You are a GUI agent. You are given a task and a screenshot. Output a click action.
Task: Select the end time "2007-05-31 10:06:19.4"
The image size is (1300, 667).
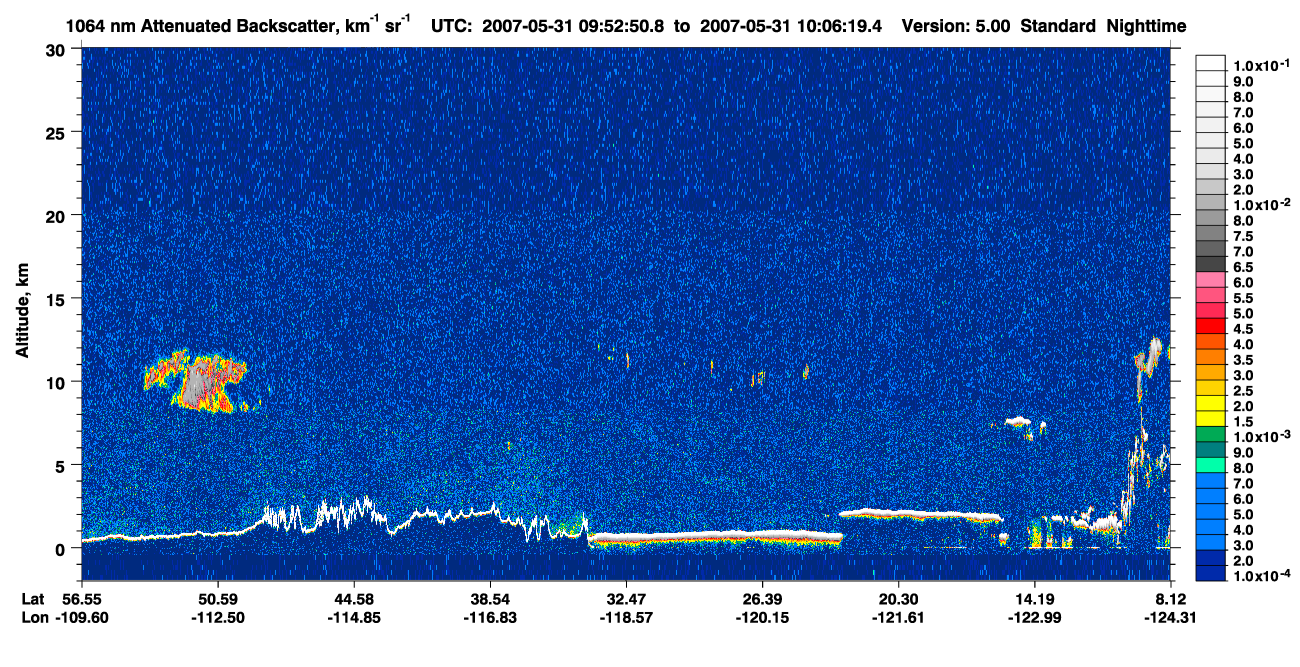[x=793, y=27]
